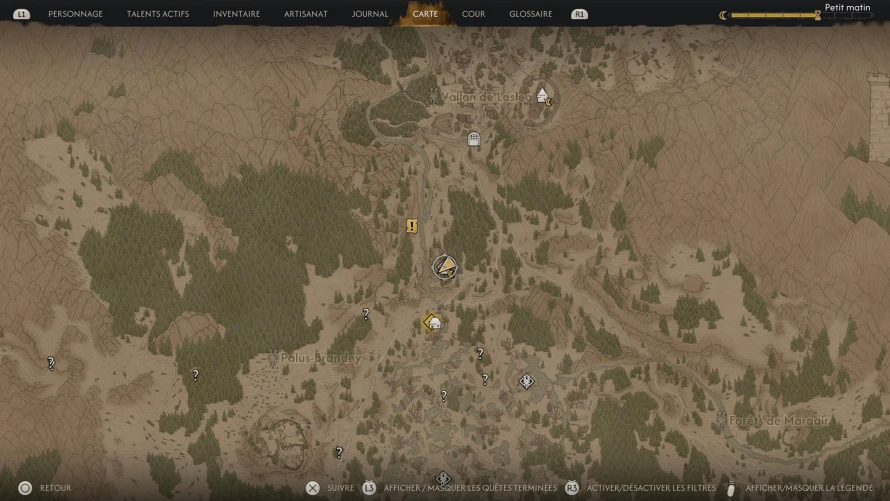Screen dimensions: 890x501
Task: Click the emblem beside the Palus-Brandey label
Action: [x=273, y=357]
